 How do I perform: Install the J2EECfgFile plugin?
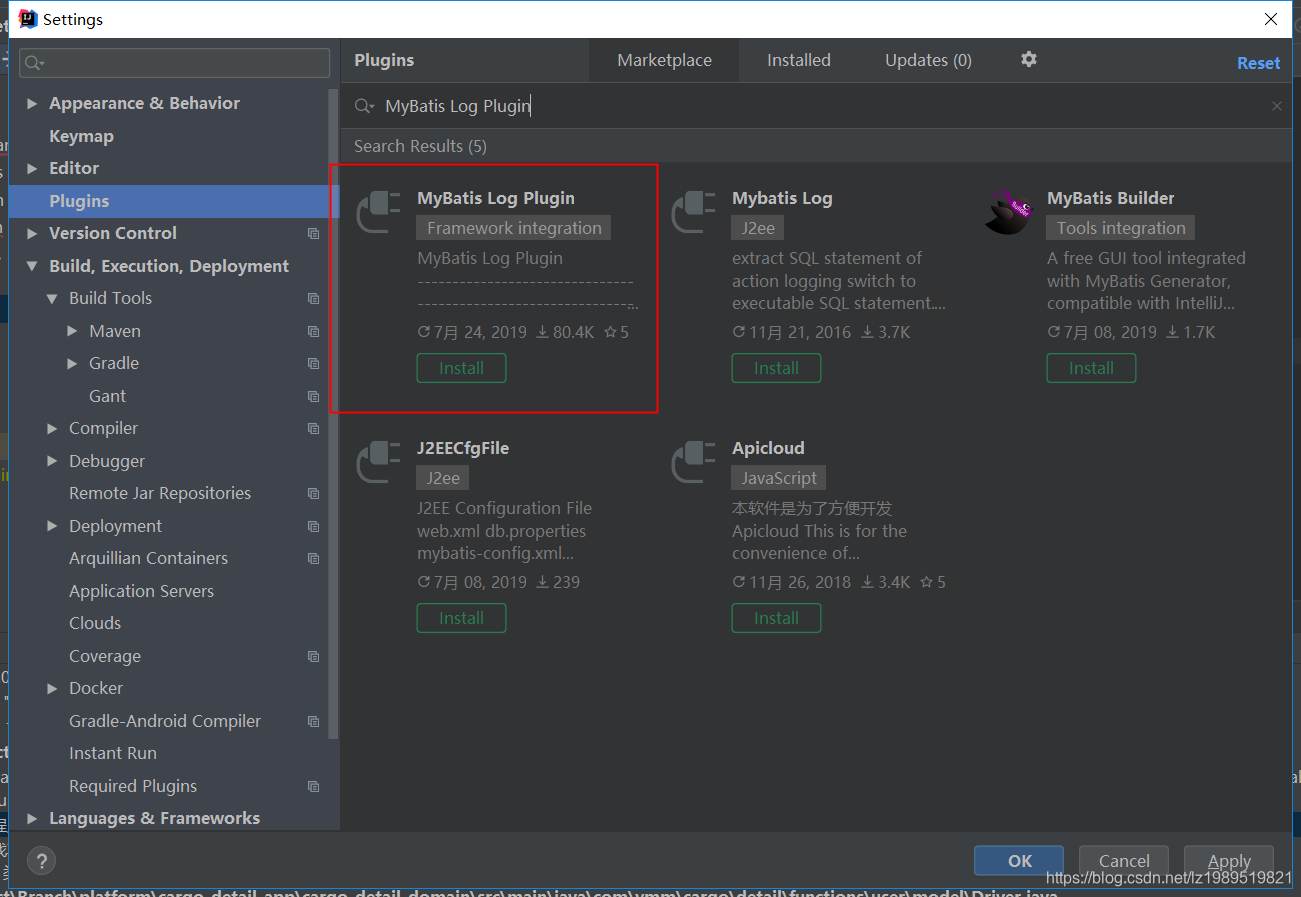pos(461,618)
